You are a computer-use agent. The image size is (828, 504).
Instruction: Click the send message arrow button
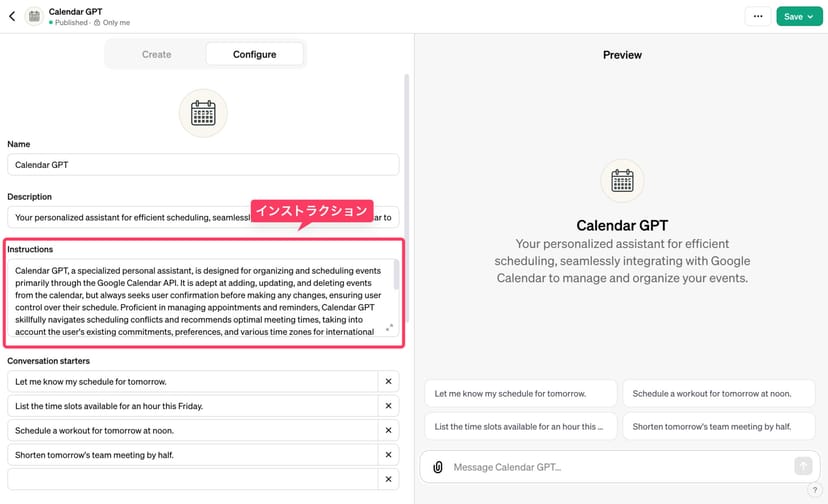(x=802, y=466)
